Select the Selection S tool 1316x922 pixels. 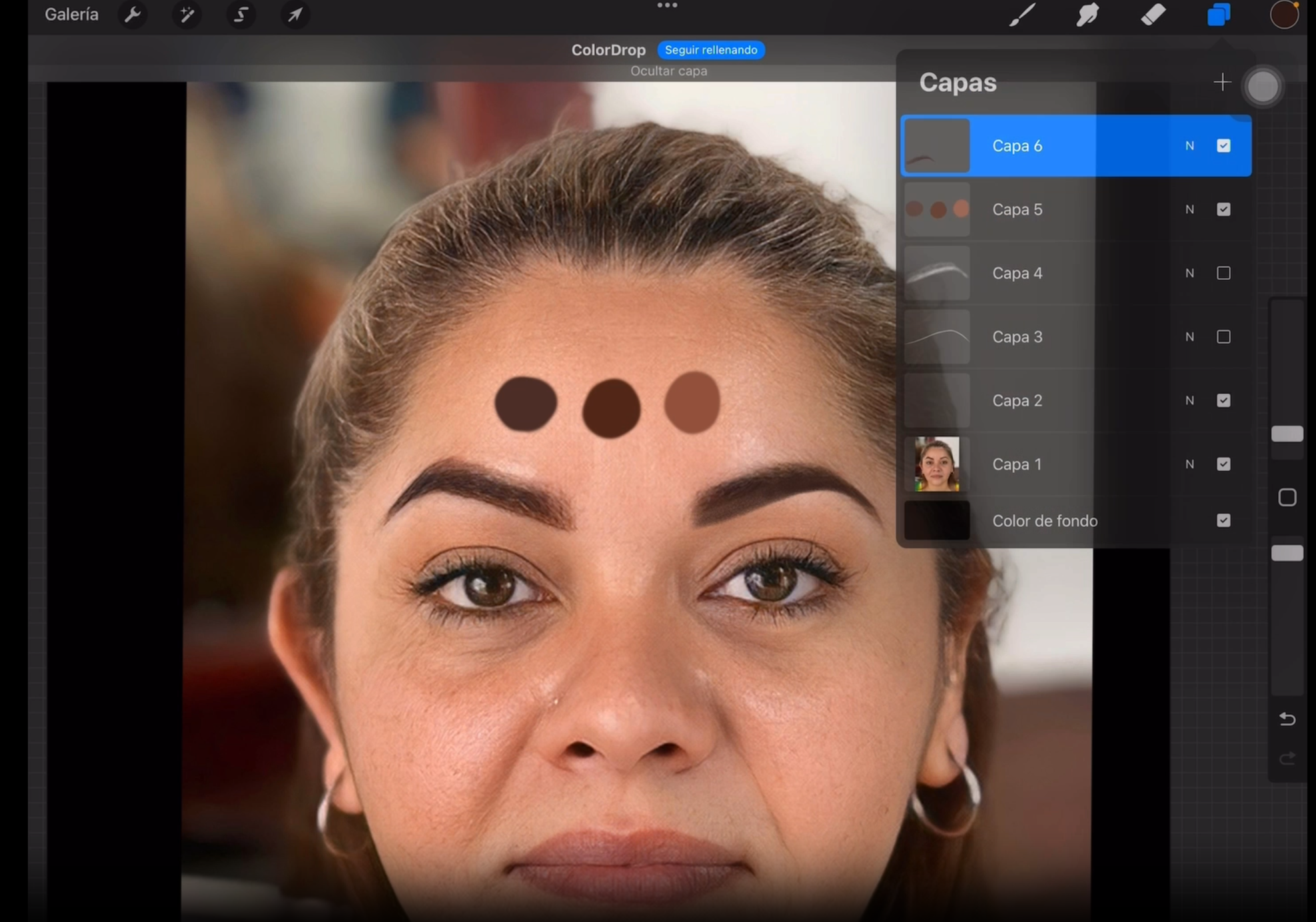coord(241,14)
